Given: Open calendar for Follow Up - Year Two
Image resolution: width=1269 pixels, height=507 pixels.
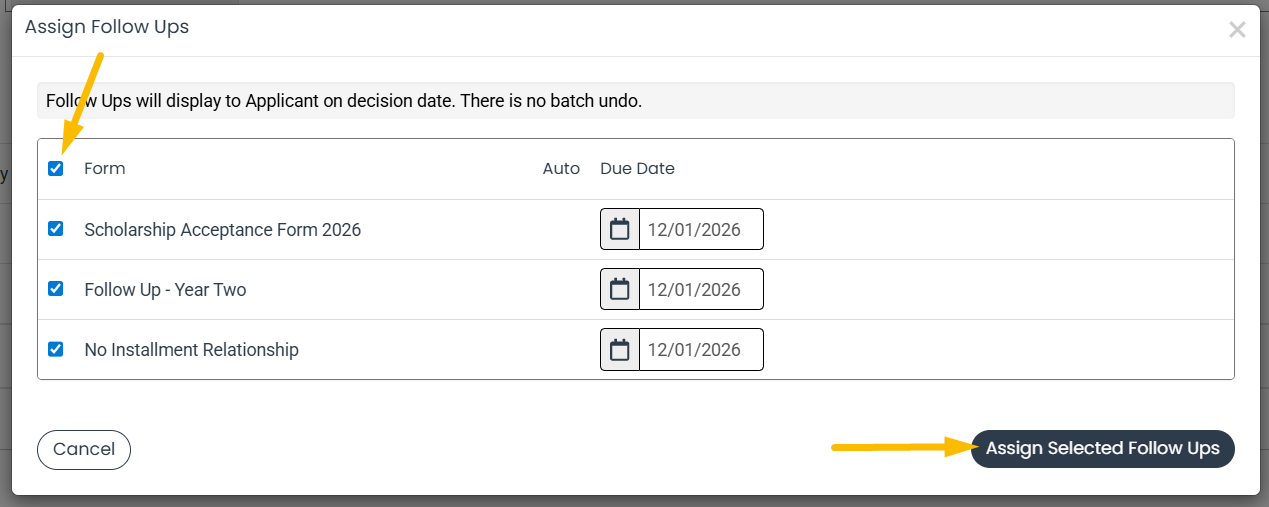Looking at the screenshot, I should pos(620,289).
